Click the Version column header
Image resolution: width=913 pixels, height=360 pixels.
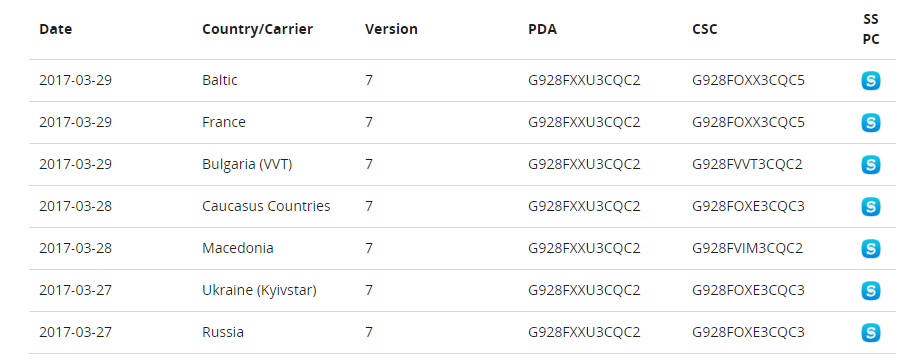click(391, 29)
